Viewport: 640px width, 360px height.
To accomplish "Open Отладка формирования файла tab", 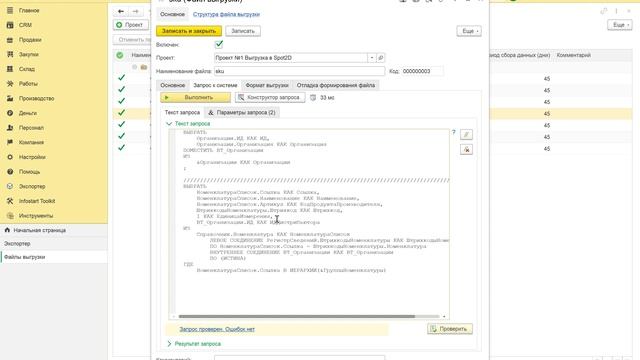I will (336, 85).
